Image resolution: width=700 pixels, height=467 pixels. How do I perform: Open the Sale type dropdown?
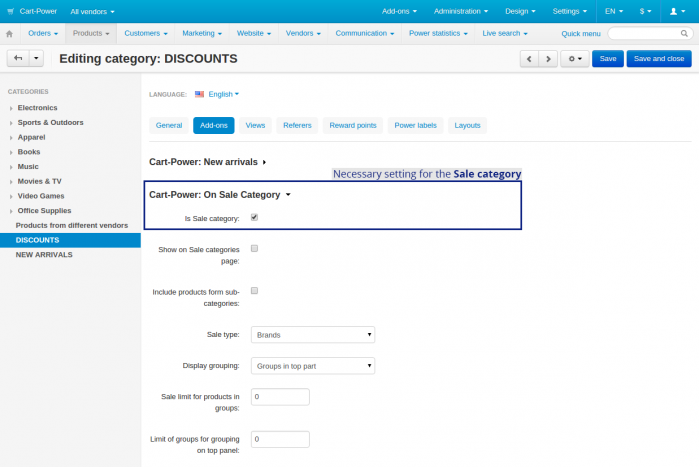(313, 335)
